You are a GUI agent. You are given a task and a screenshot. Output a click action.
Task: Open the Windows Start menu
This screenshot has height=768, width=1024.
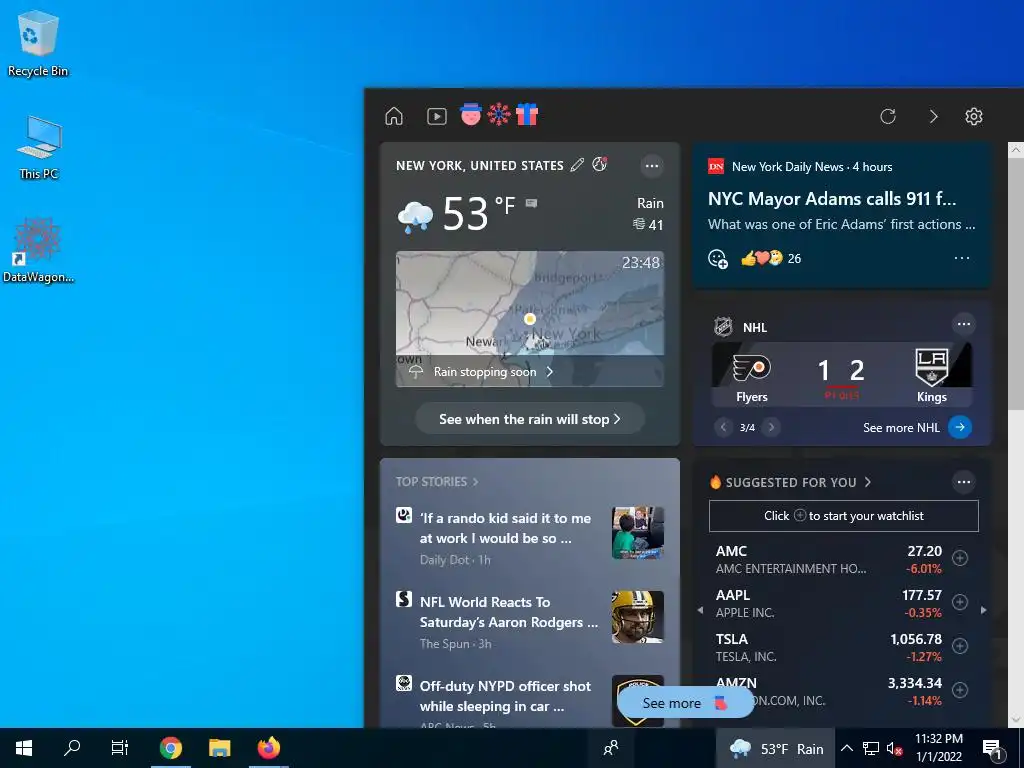pos(24,748)
